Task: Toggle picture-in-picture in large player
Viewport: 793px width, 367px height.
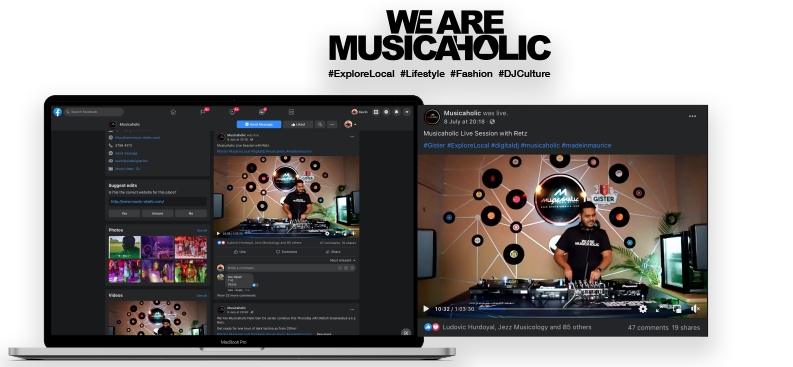Action: tap(677, 308)
